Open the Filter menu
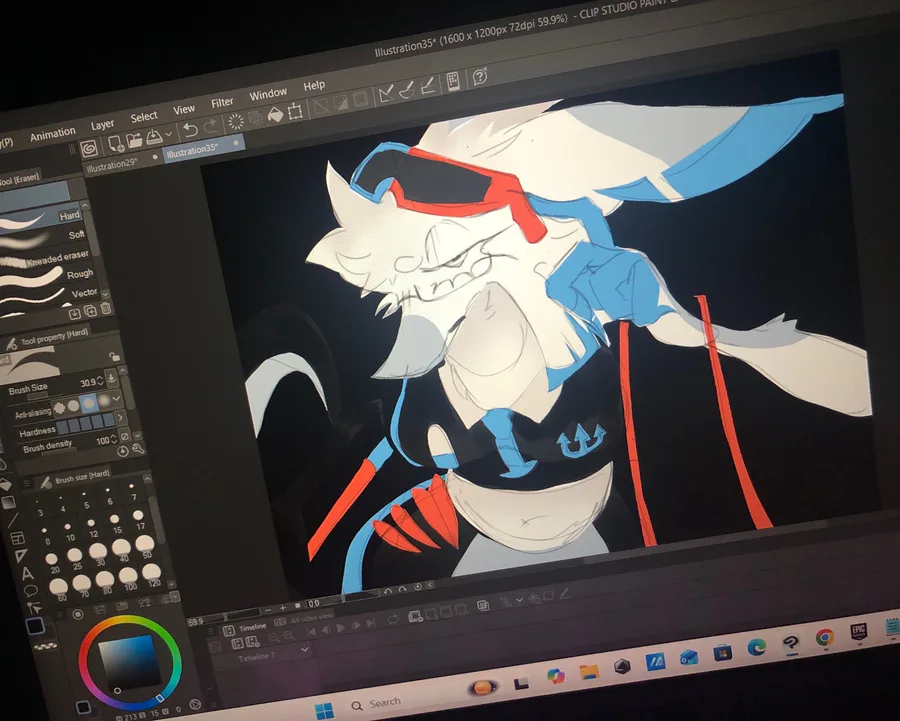Viewport: 900px width, 721px height. 222,103
